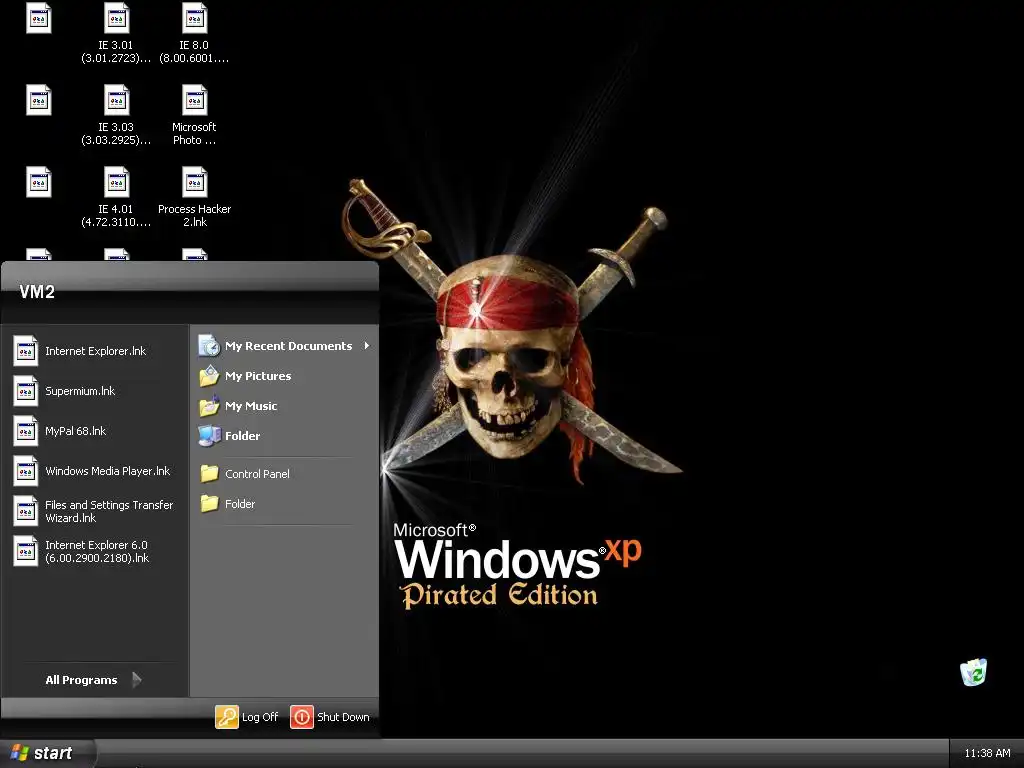The width and height of the screenshot is (1024, 768).
Task: Click the Log Off button
Action: pyautogui.click(x=247, y=716)
